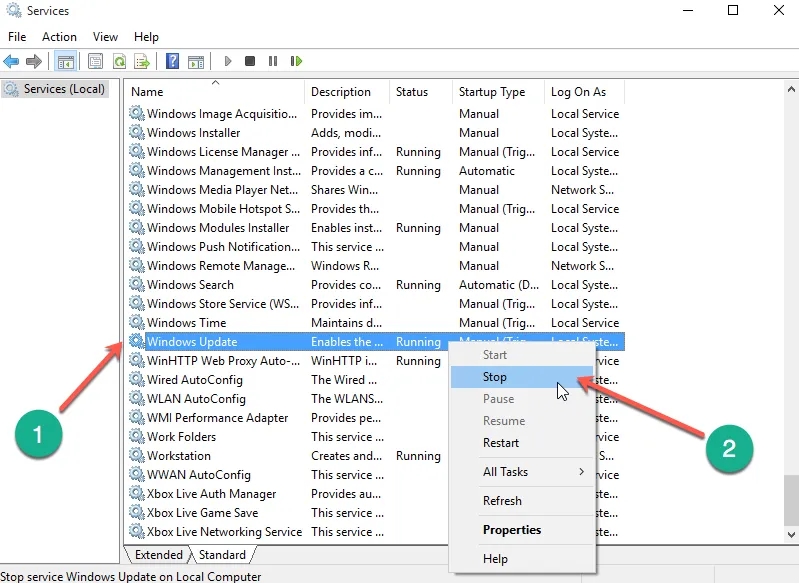Sort by the Startup Type column header
Viewport: 799px width, 583px height.
coord(492,92)
